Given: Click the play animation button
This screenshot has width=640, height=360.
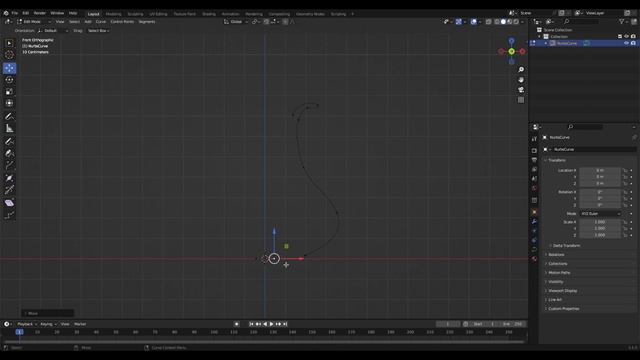Looking at the screenshot, I should 271,324.
